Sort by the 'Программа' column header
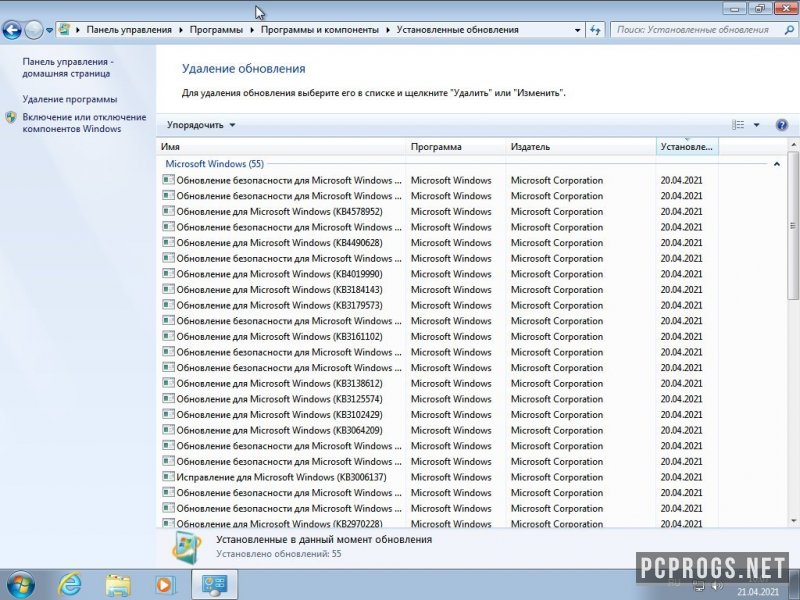The height and width of the screenshot is (600, 800). pos(456,147)
